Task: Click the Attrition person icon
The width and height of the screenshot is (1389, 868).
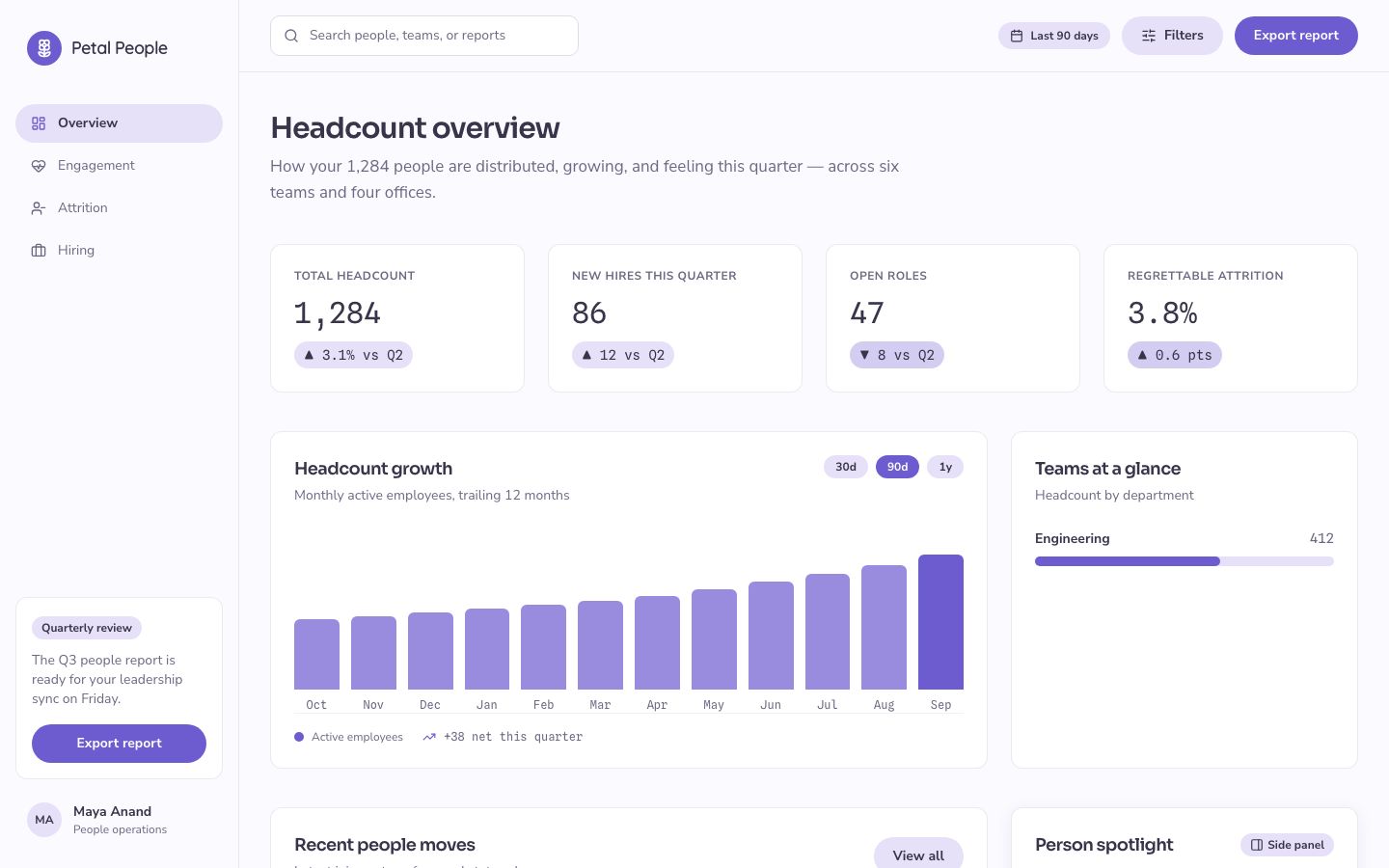Action: pos(39,208)
